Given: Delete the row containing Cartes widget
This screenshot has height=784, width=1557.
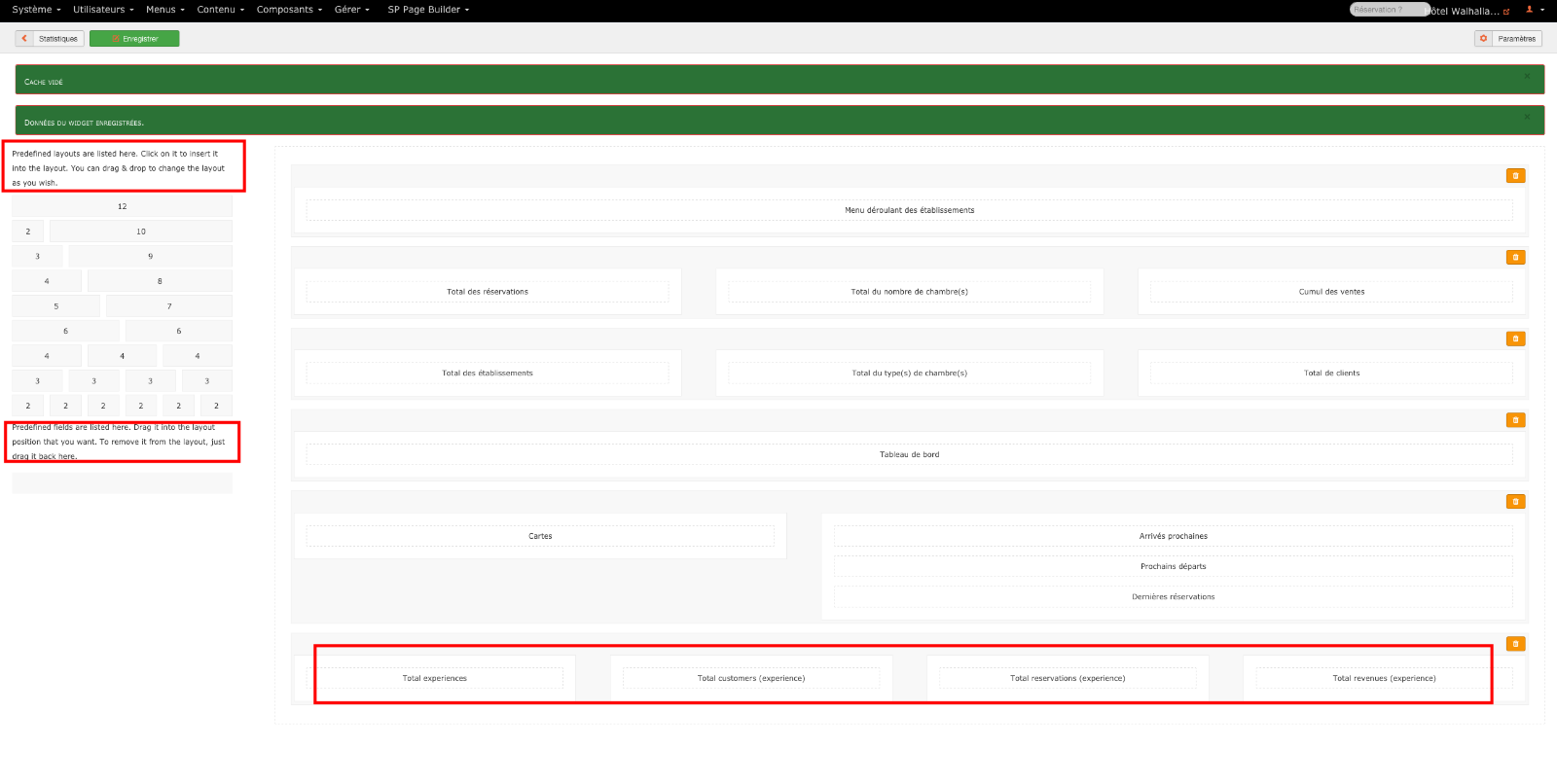Looking at the screenshot, I should [x=1515, y=502].
